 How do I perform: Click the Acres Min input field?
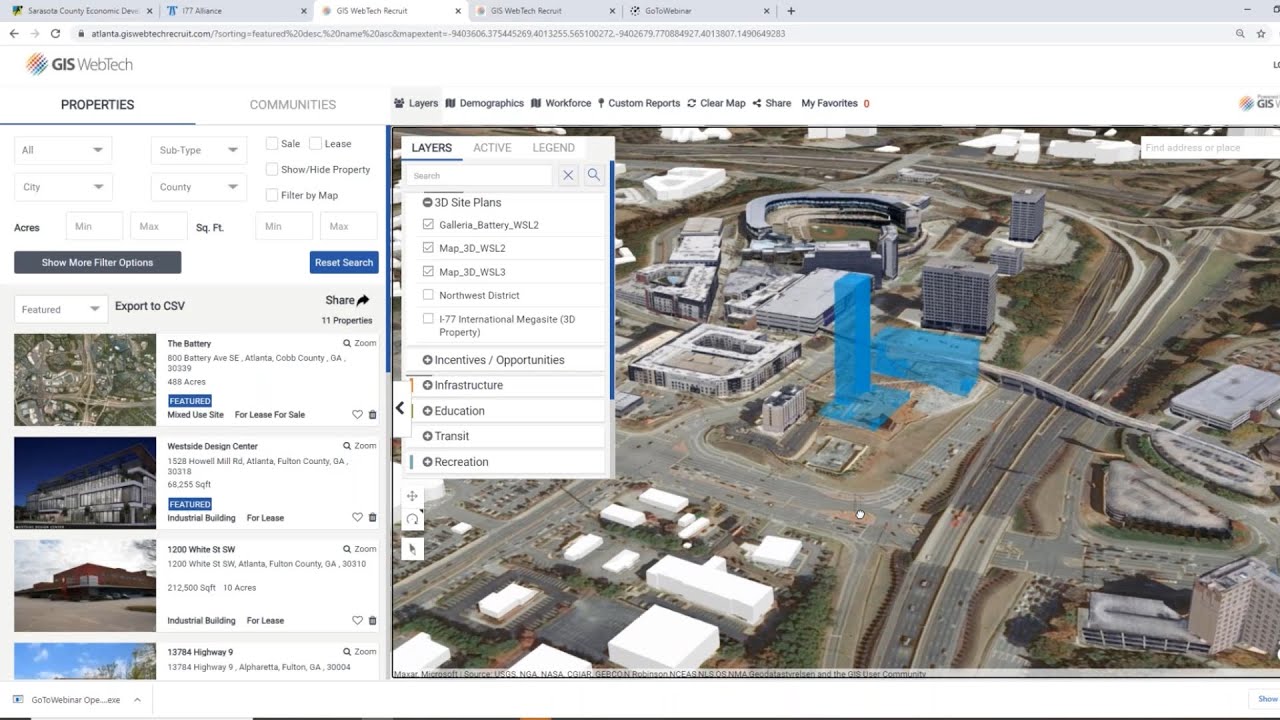point(94,226)
